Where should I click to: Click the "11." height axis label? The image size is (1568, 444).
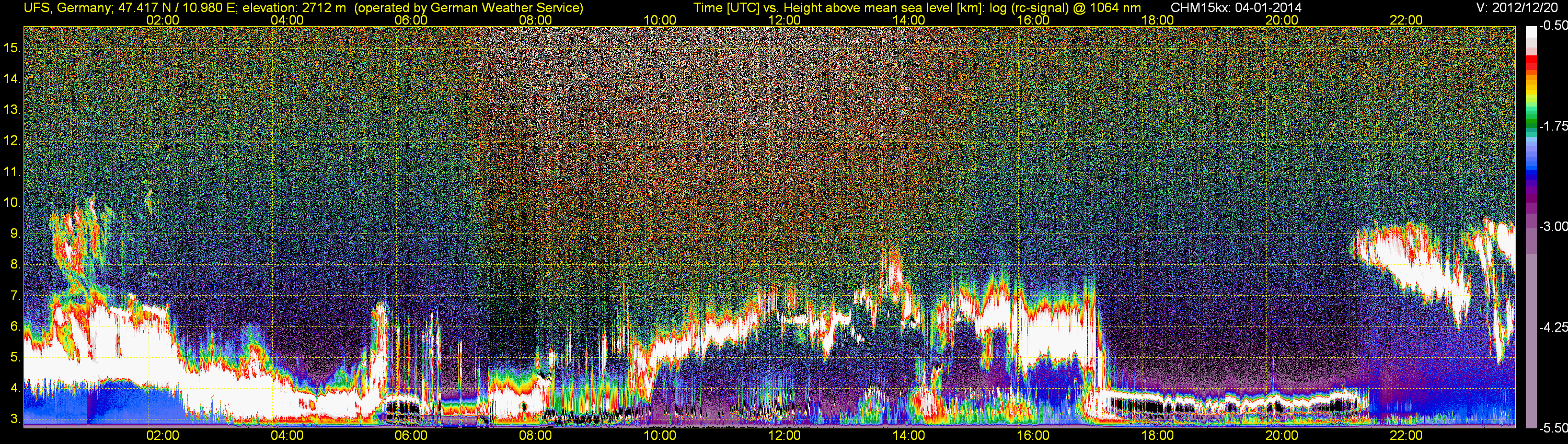point(12,171)
